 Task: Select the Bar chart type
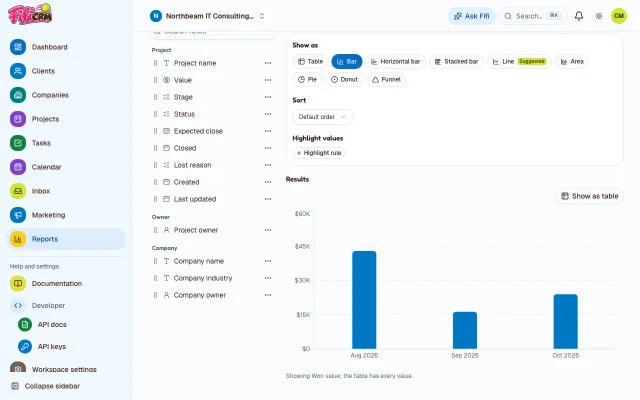click(347, 62)
